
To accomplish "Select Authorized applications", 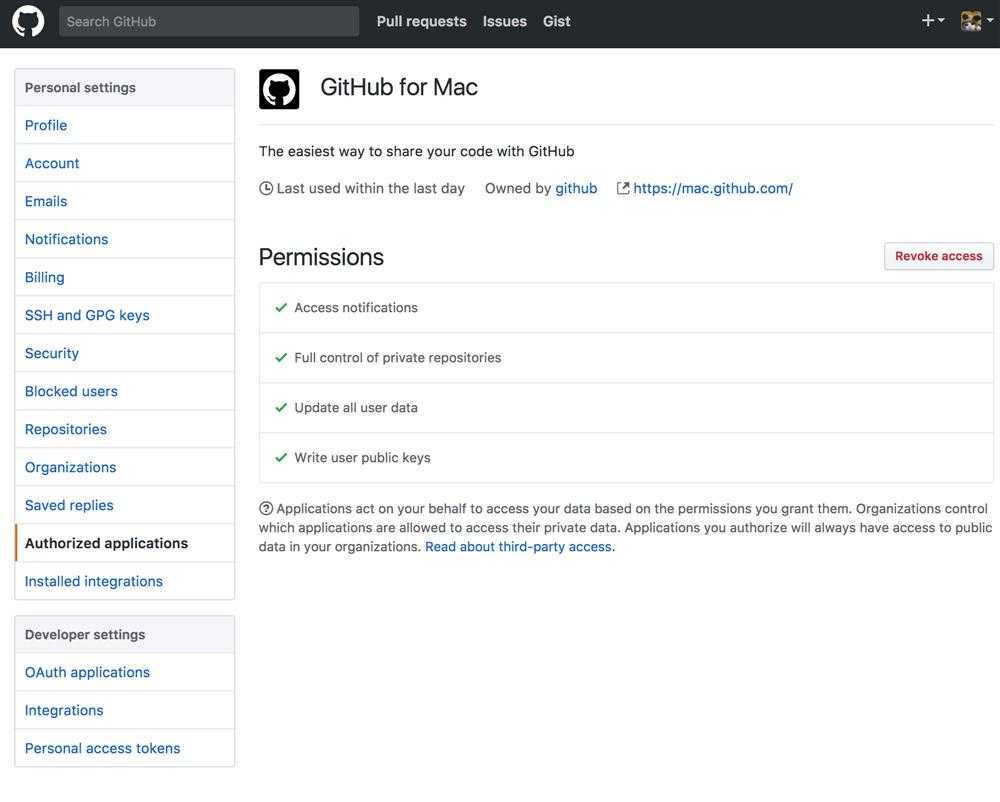I will tap(124, 543).
